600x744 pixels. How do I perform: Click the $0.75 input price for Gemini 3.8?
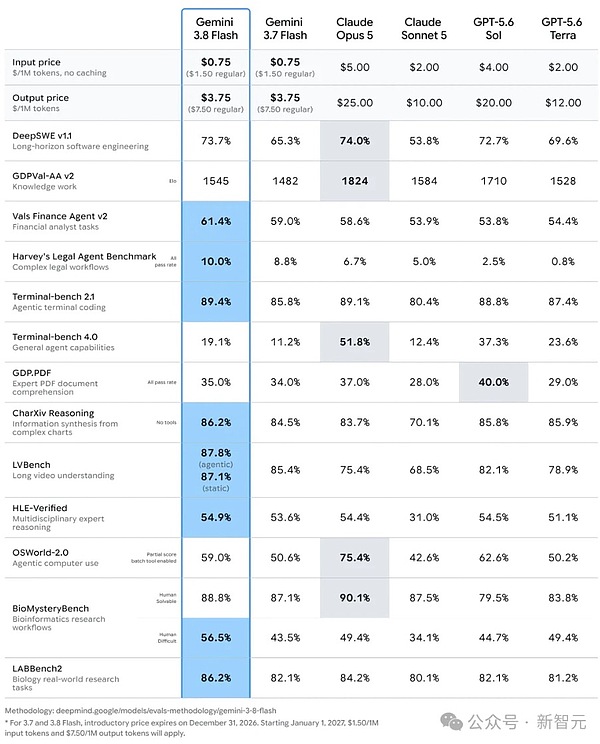coord(216,62)
